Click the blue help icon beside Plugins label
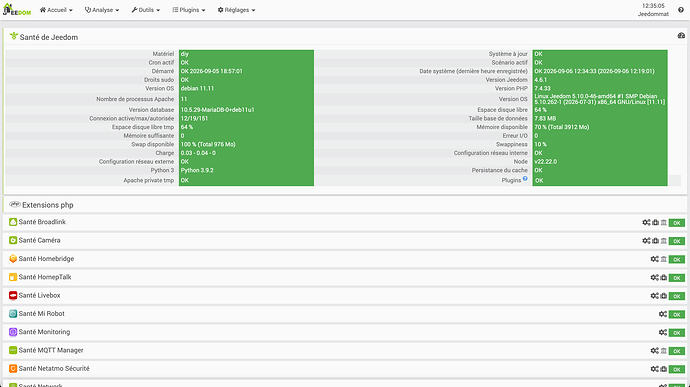Image resolution: width=690 pixels, height=387 pixels. point(525,178)
